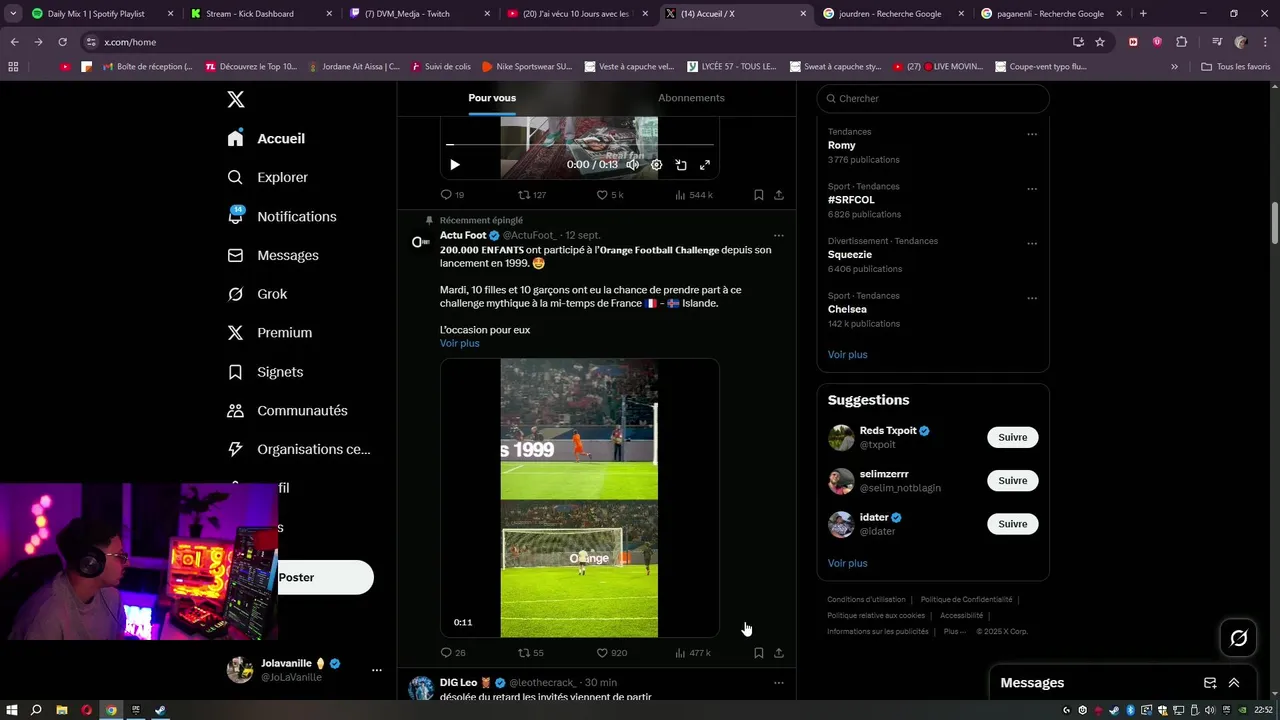
Task: Open options for Romy trend
Action: click(x=1032, y=134)
